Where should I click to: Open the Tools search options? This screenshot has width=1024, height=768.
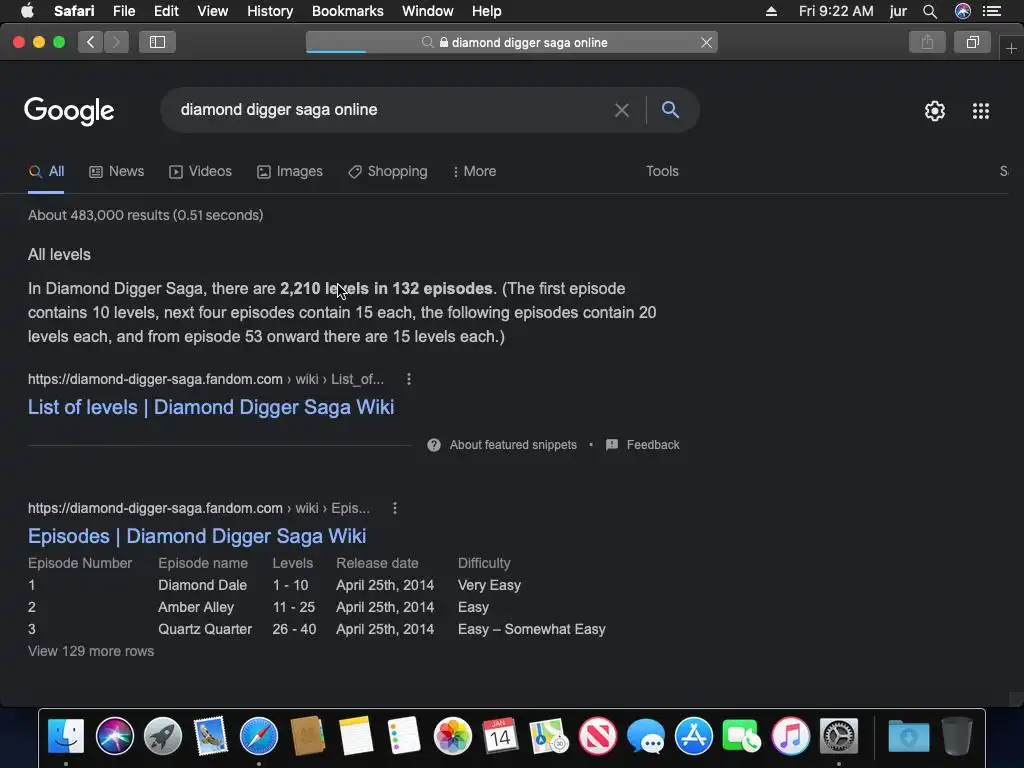662,171
